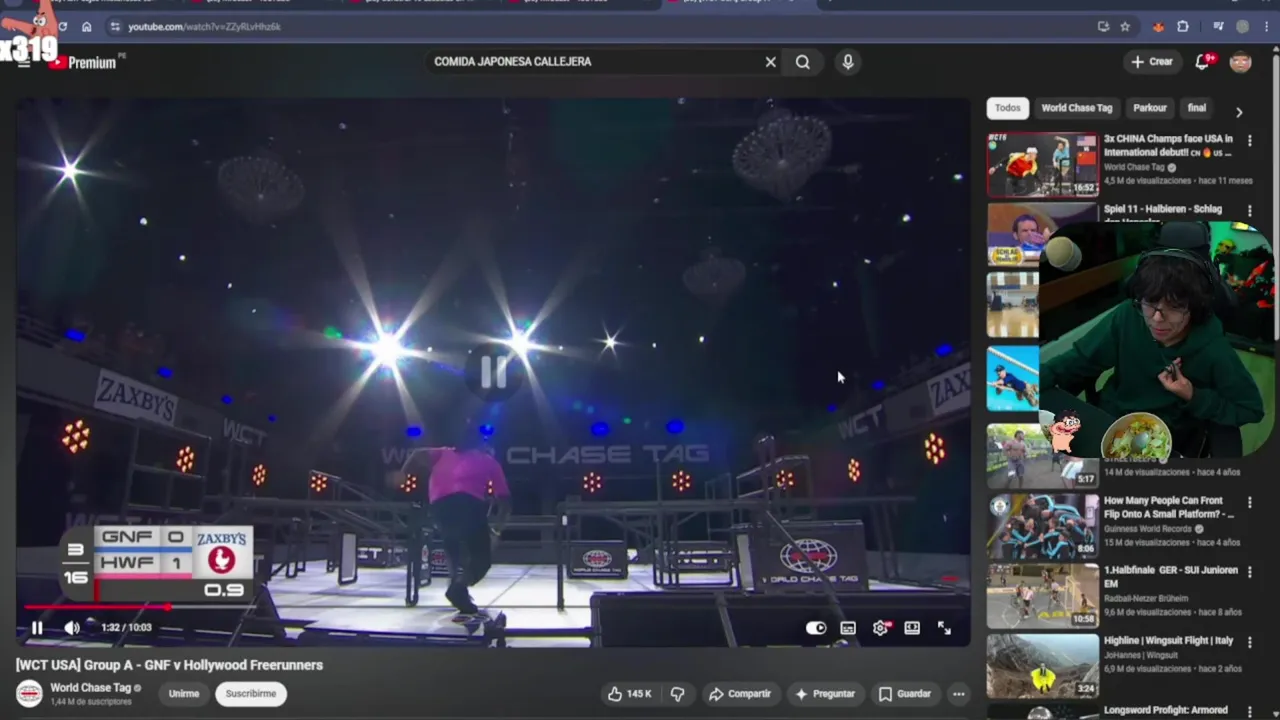Open the How Many People Can Front Flip thumbnail
The image size is (1280, 720).
[1042, 526]
